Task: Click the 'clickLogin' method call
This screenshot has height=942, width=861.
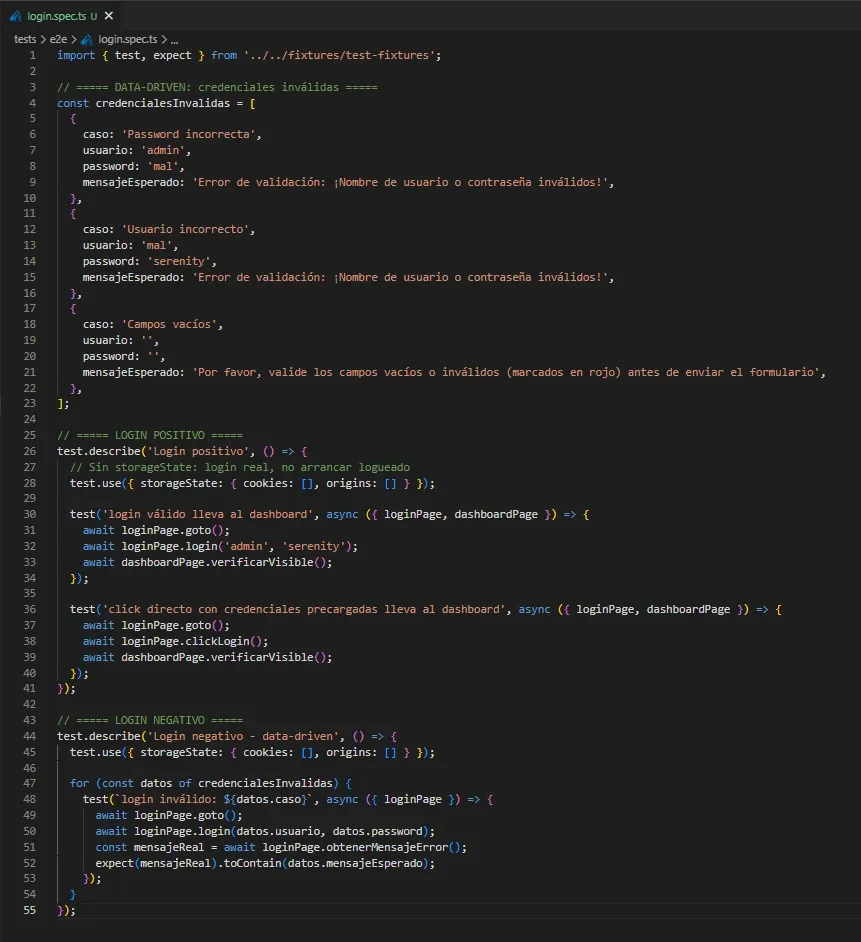Action: (218, 641)
